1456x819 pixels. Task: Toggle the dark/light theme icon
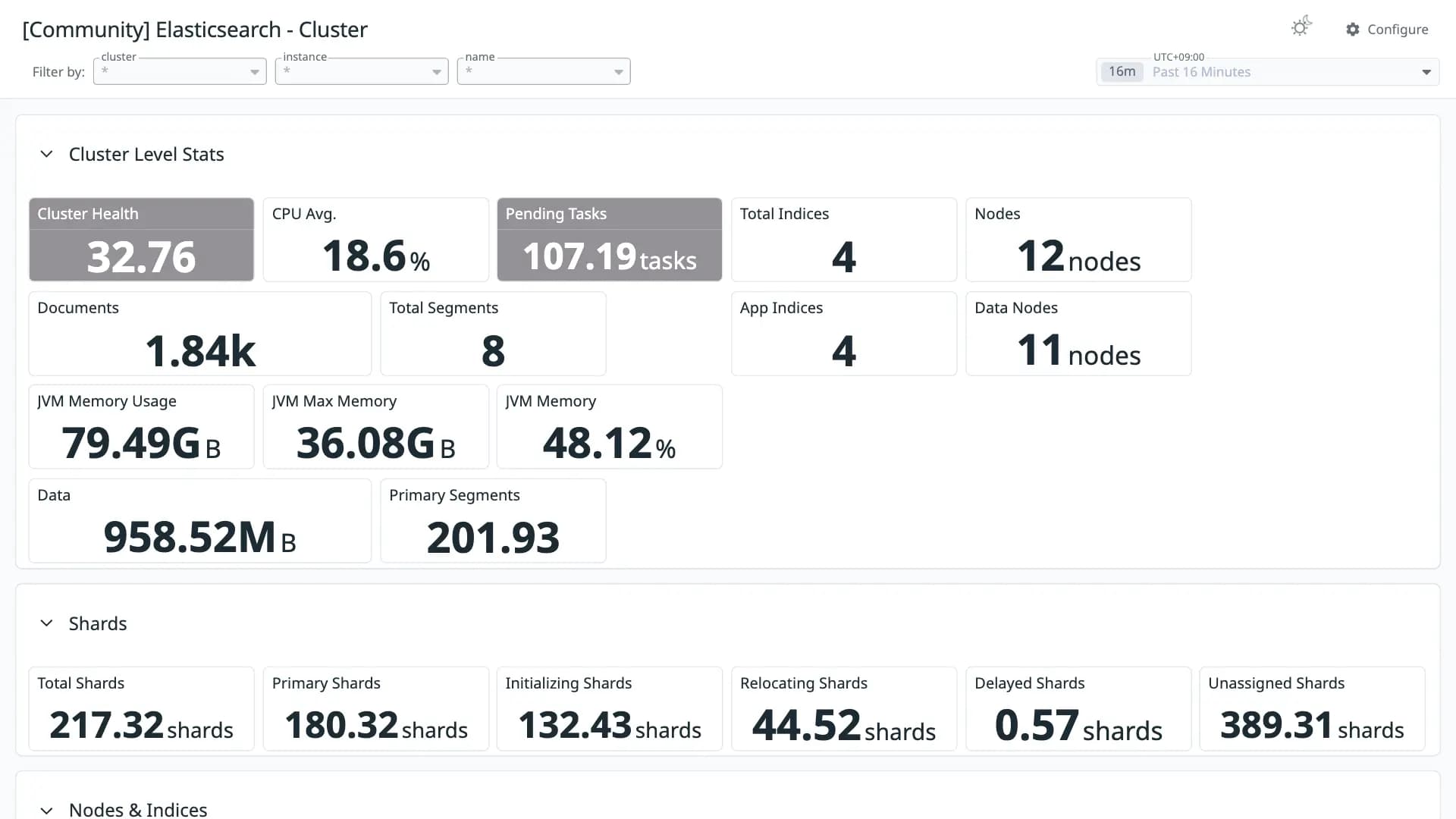click(1301, 27)
